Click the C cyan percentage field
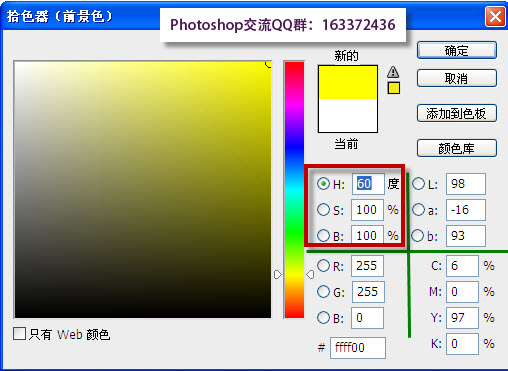This screenshot has height=371, width=508. 462,266
